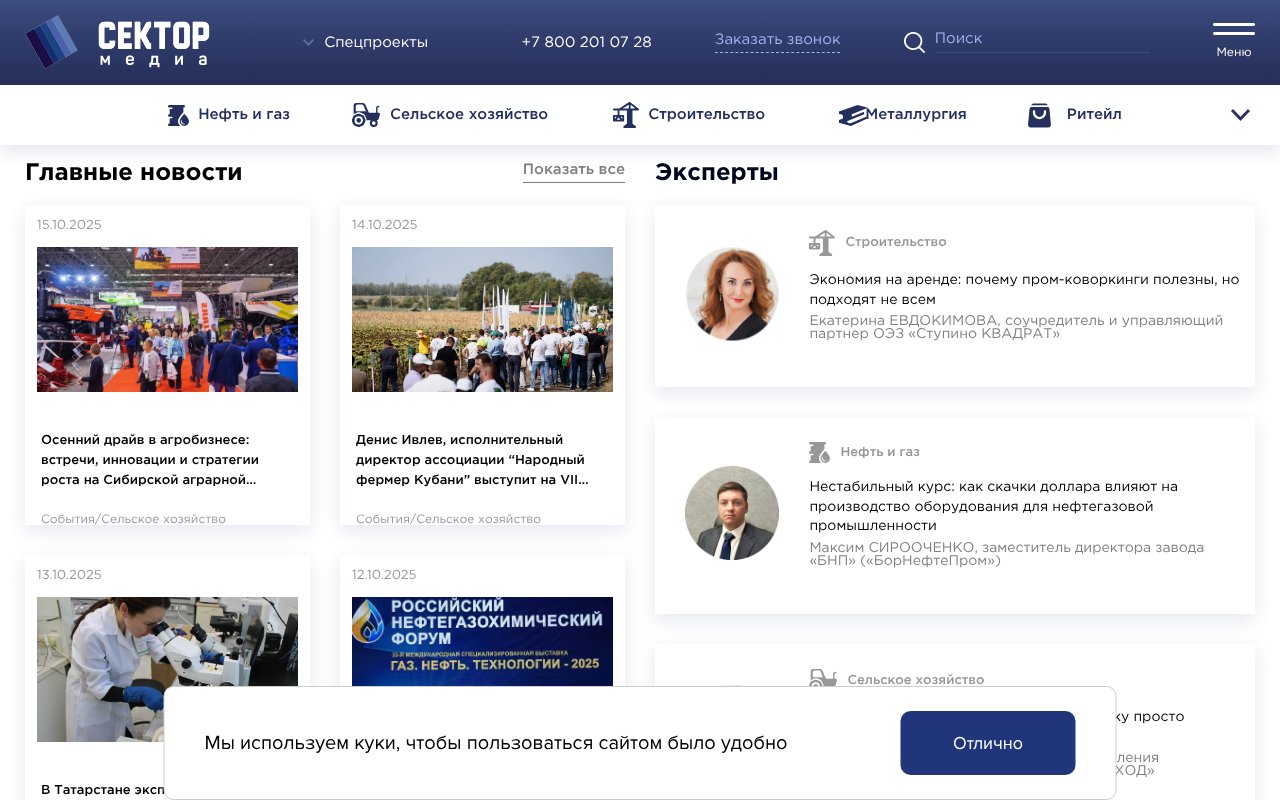Image resolution: width=1280 pixels, height=800 pixels.
Task: Click the Поиск search input field
Action: [1040, 38]
